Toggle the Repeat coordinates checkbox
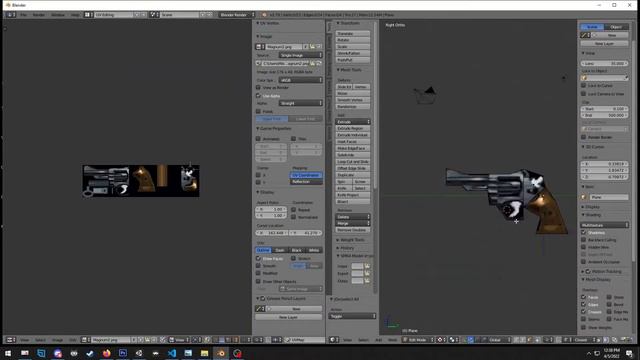The image size is (640, 360). pyautogui.click(x=293, y=209)
